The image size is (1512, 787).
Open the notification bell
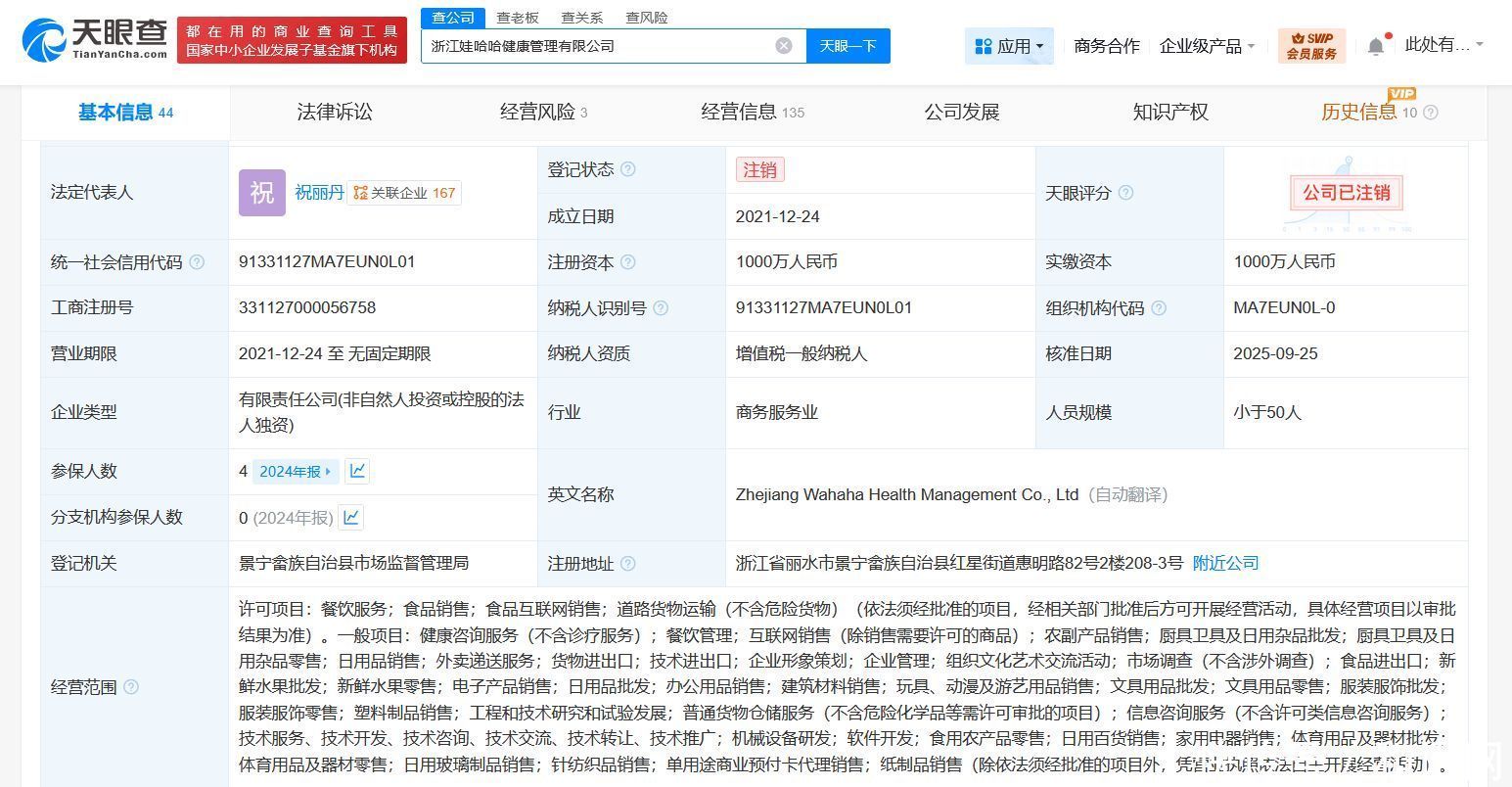1376,46
